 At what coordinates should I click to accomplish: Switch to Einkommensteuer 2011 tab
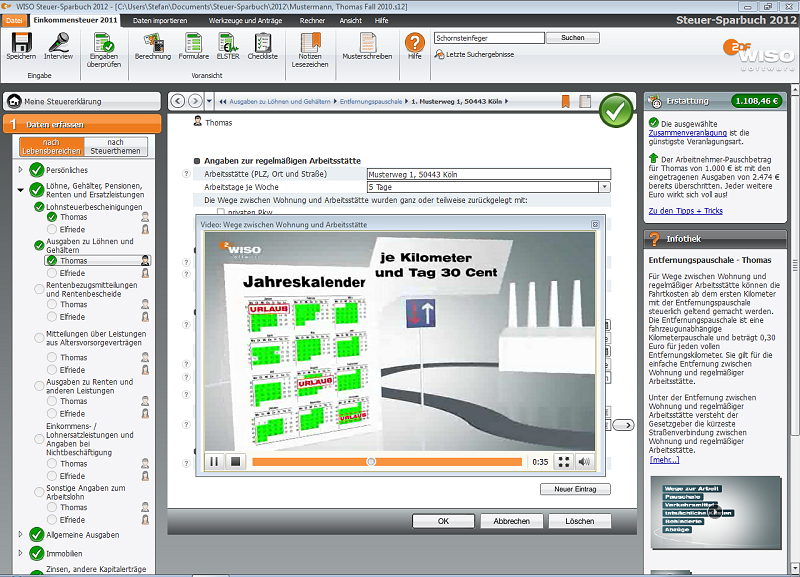75,20
